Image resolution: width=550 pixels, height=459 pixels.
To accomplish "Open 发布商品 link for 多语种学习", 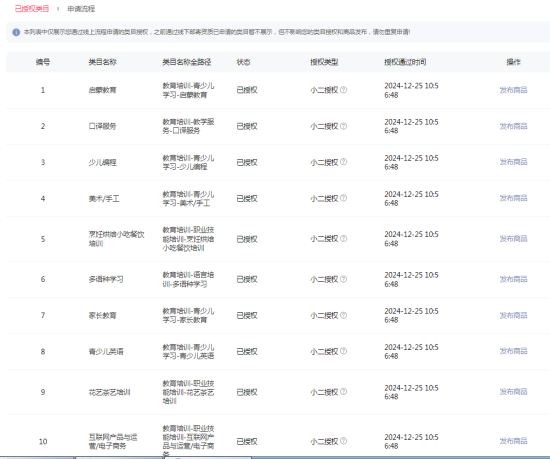I will 513,279.
